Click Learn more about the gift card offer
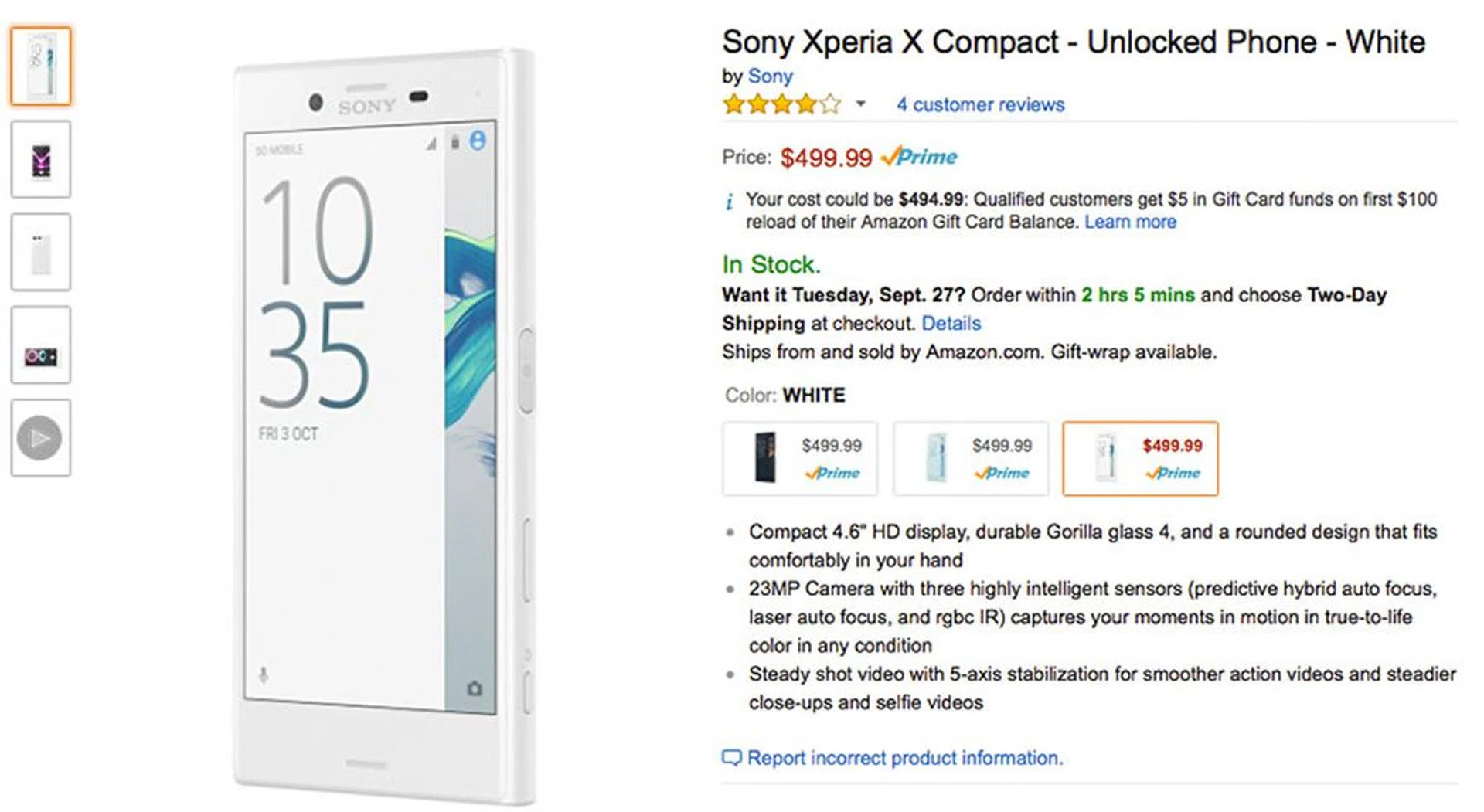 click(x=1131, y=222)
